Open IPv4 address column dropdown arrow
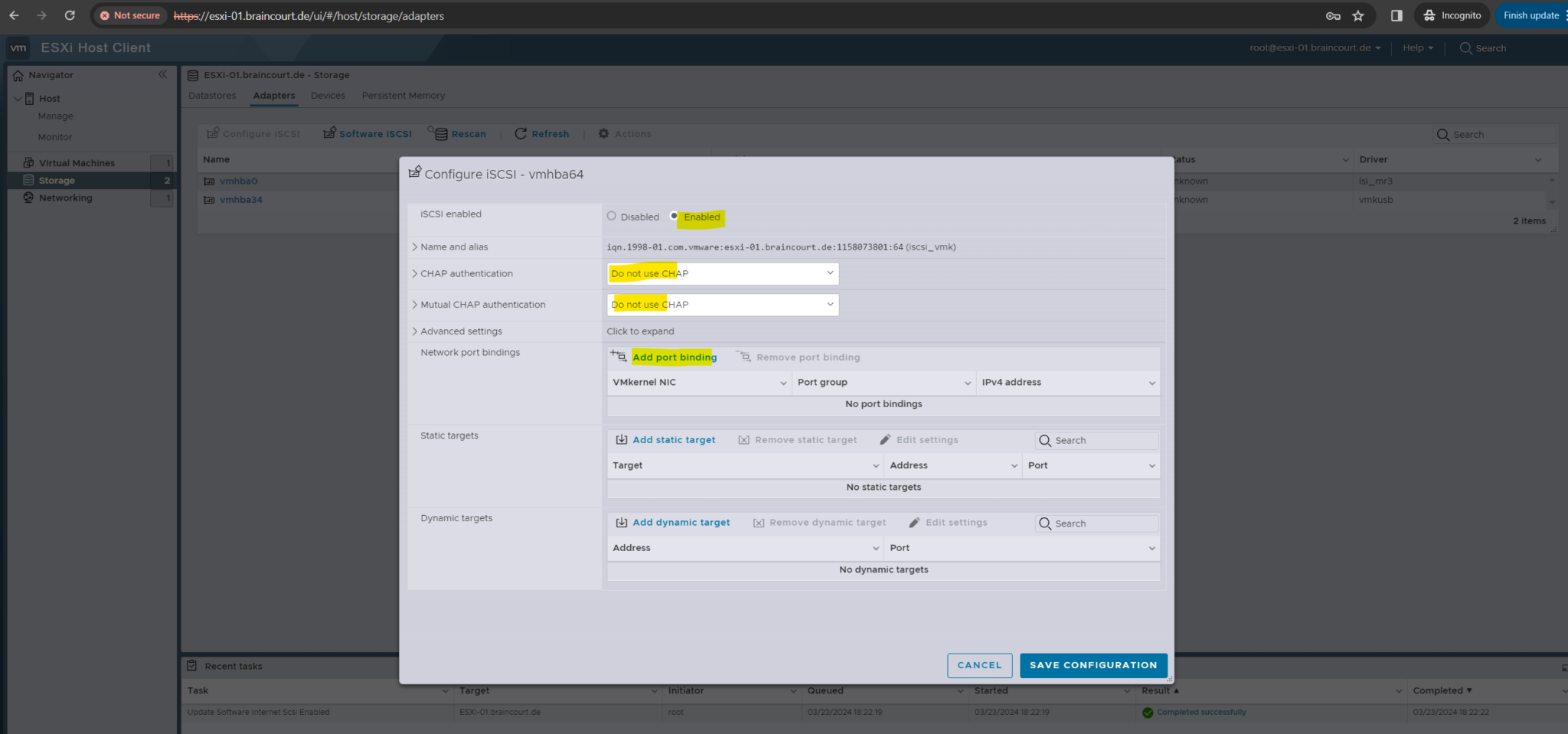Viewport: 1568px width, 734px height. click(x=1151, y=383)
